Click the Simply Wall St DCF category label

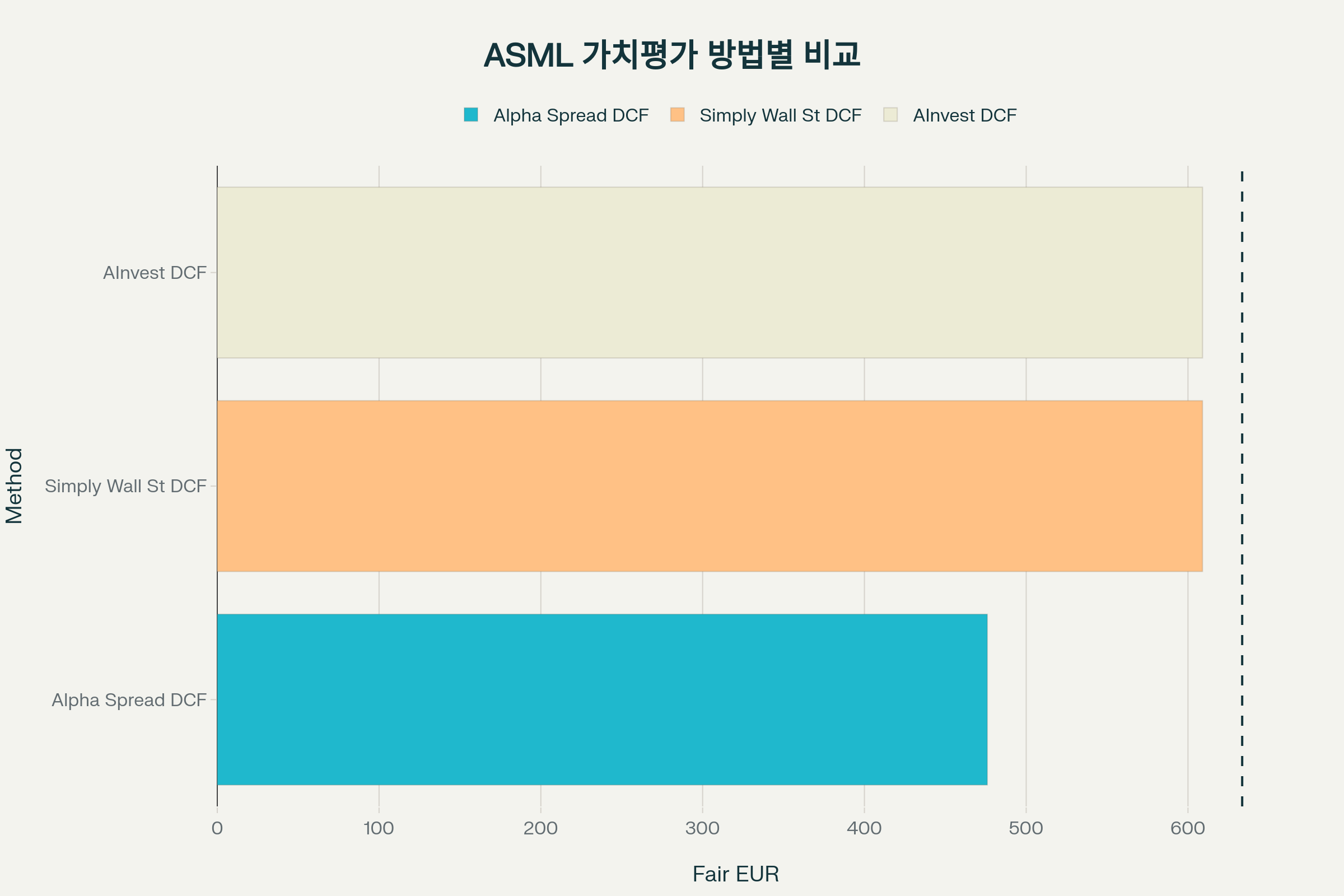coord(127,486)
